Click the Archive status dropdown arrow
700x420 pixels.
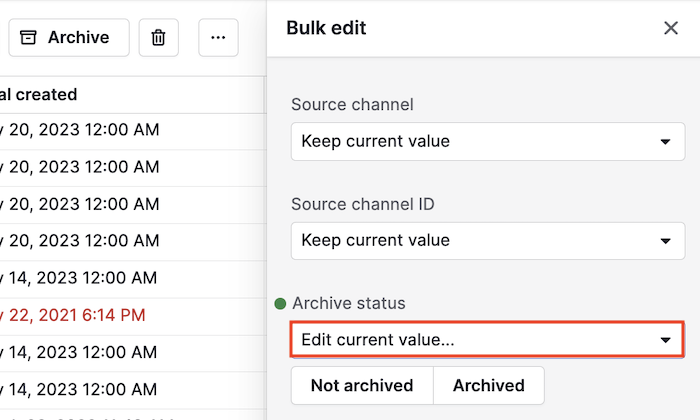click(665, 340)
